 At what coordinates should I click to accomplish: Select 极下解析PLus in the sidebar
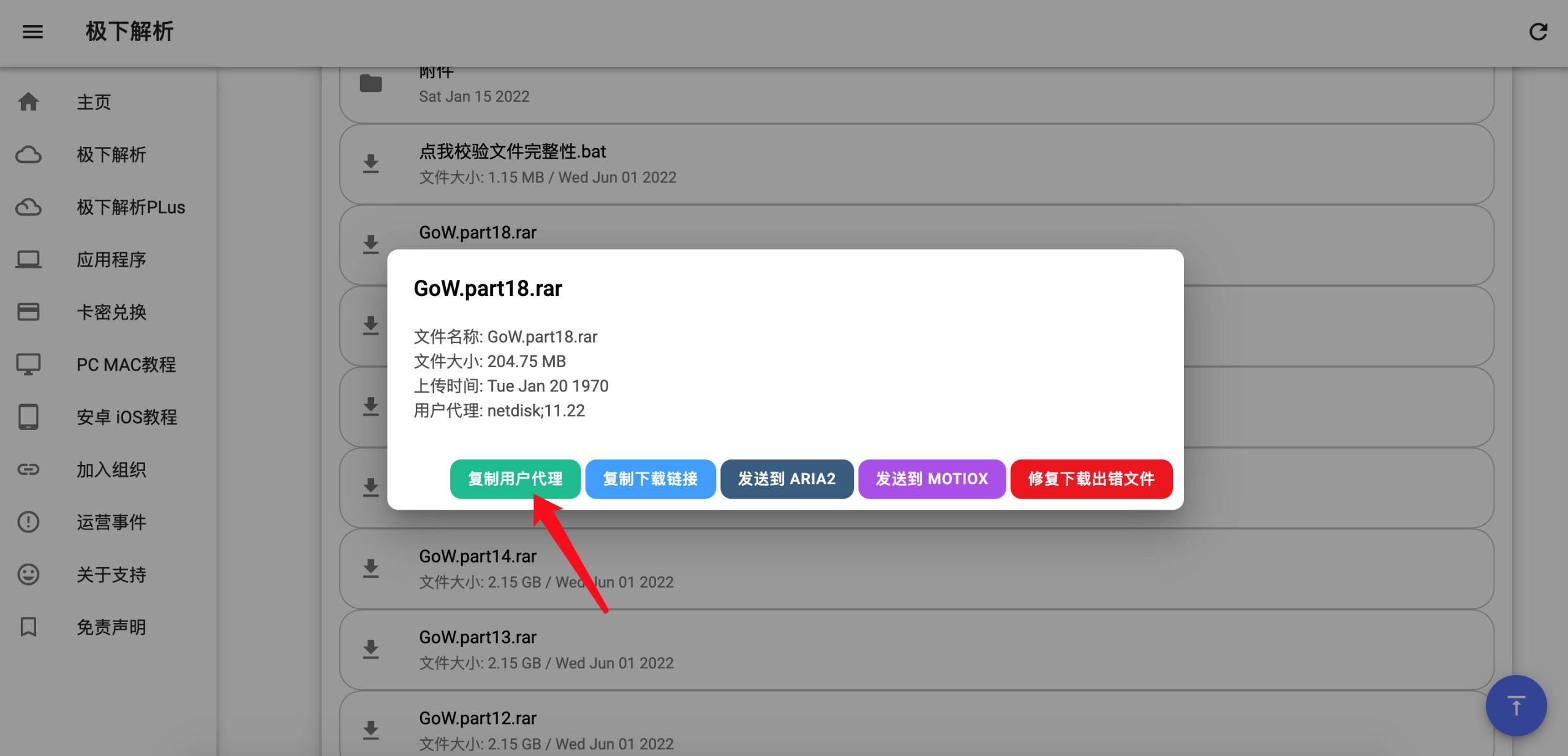click(x=130, y=207)
